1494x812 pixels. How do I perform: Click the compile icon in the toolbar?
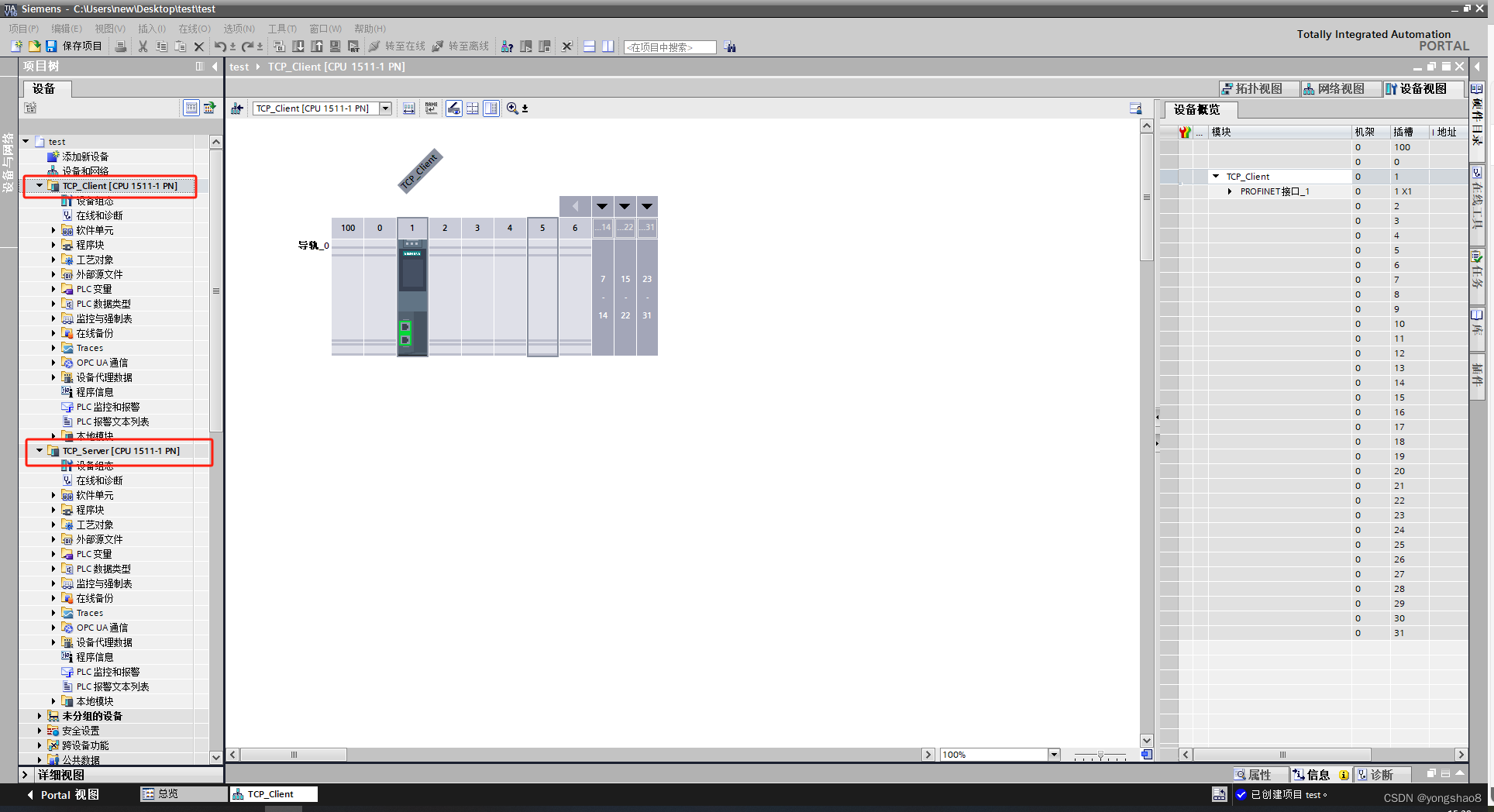coord(280,46)
